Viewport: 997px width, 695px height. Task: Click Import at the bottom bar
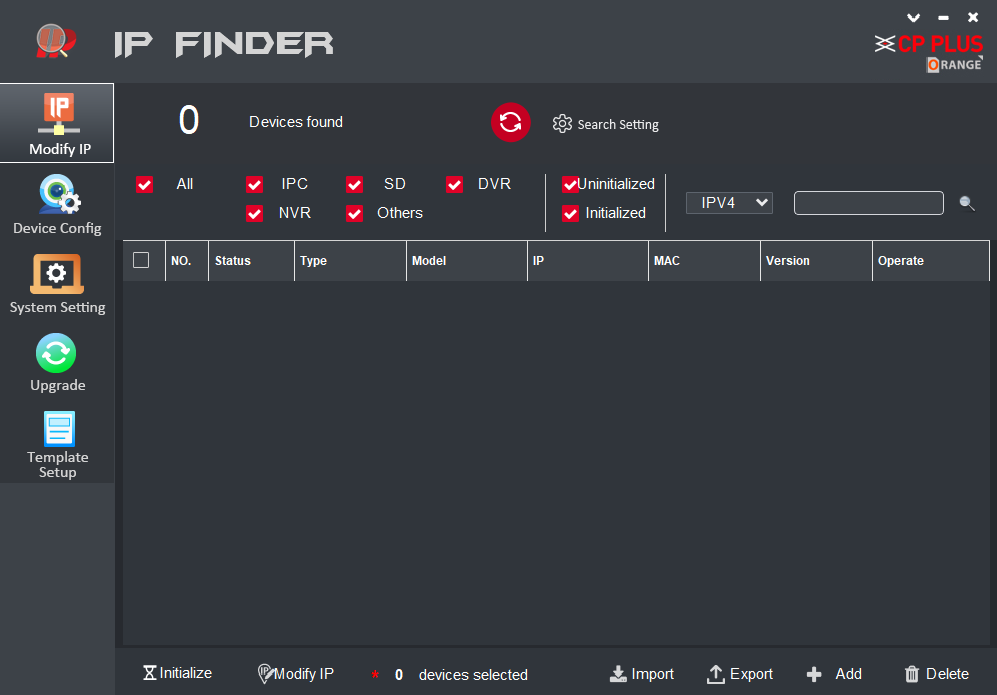[642, 674]
